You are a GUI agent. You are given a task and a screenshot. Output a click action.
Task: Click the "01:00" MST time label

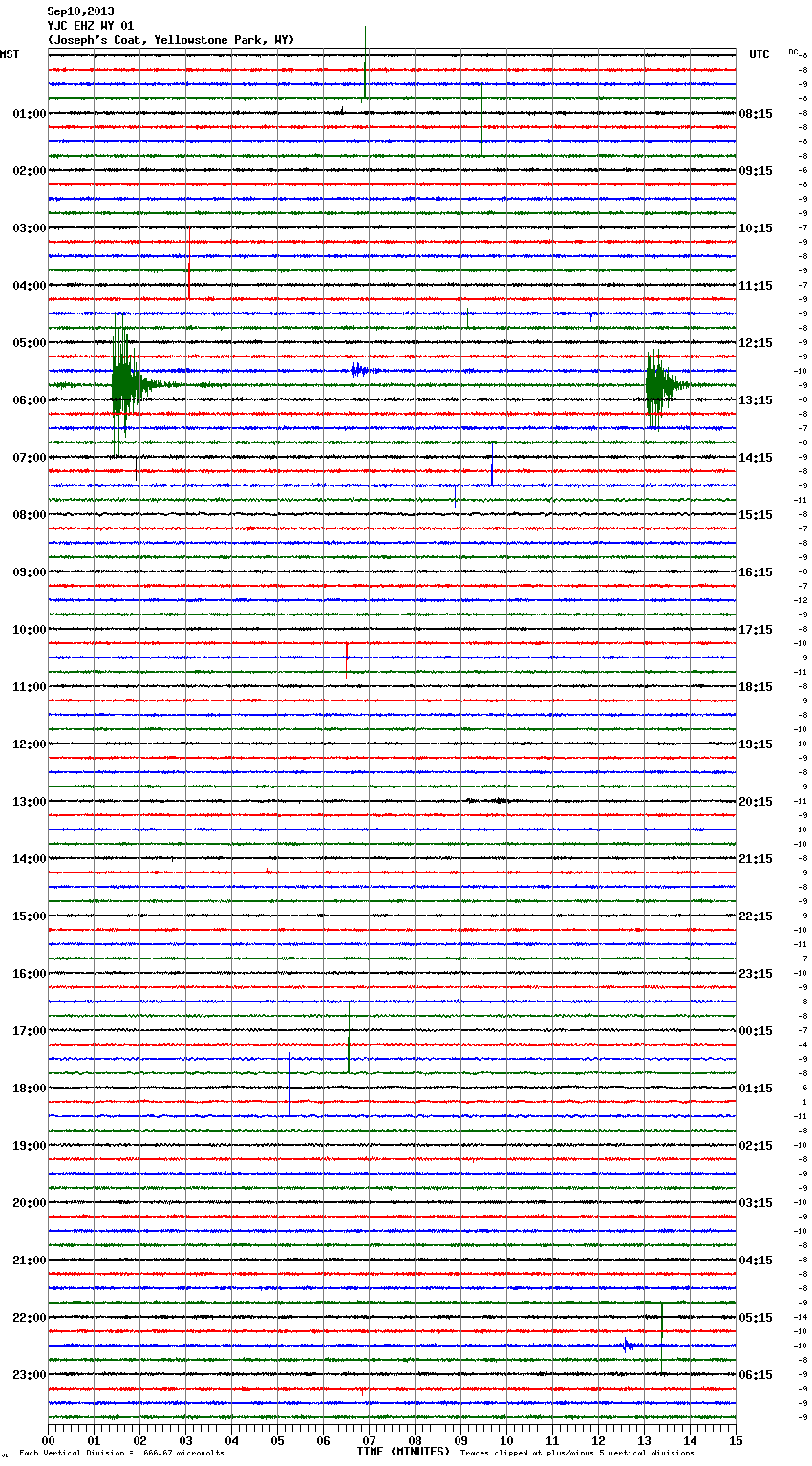tap(30, 114)
